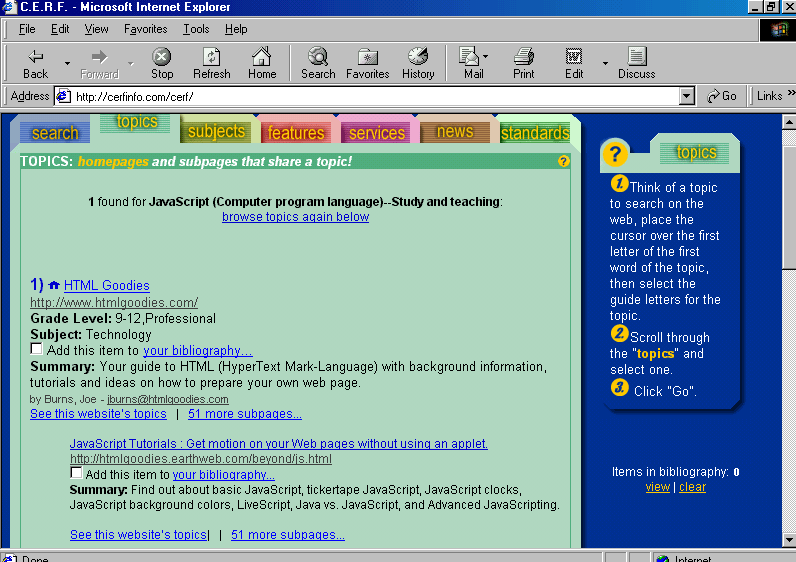
Task: Open the File menu
Action: [x=27, y=29]
